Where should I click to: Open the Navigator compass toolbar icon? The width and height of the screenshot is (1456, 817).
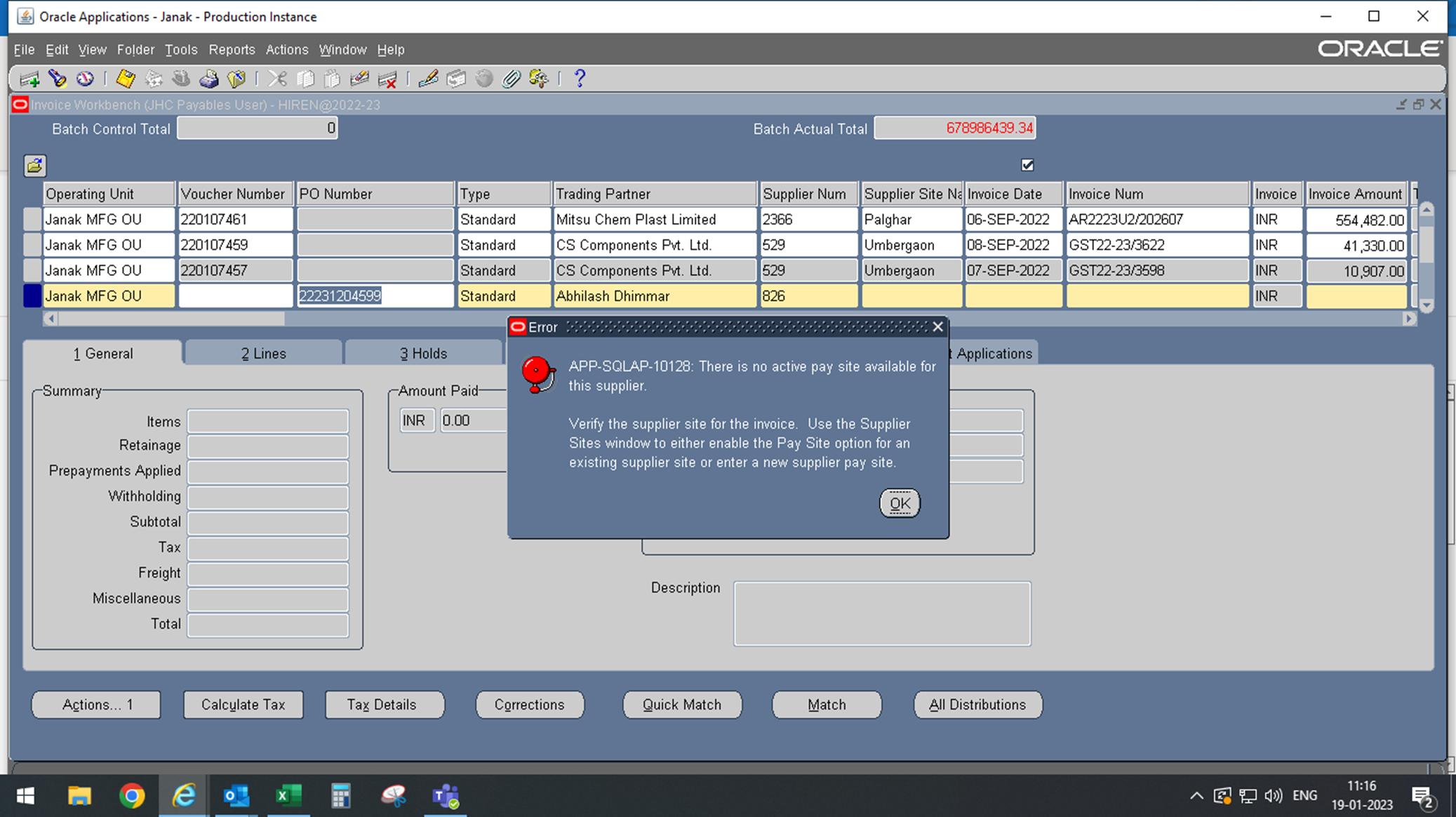(84, 79)
